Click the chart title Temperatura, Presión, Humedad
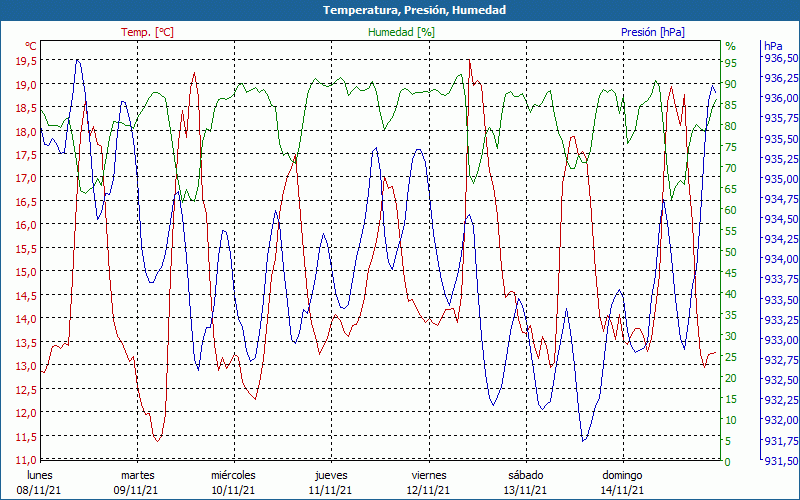Image resolution: width=800 pixels, height=500 pixels. (x=414, y=10)
